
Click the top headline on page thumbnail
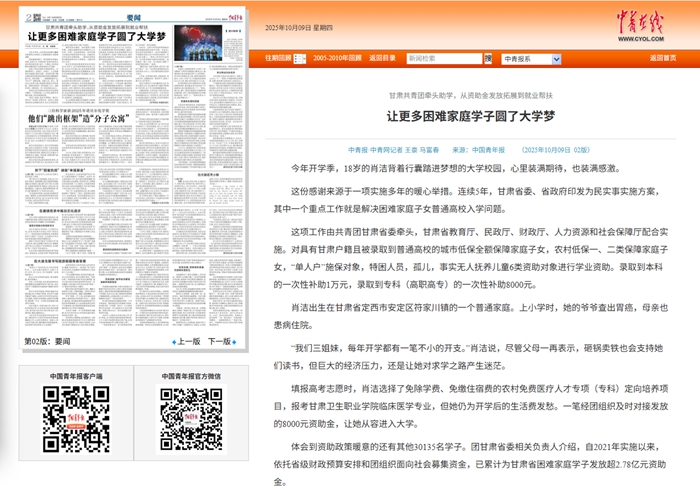coord(95,37)
